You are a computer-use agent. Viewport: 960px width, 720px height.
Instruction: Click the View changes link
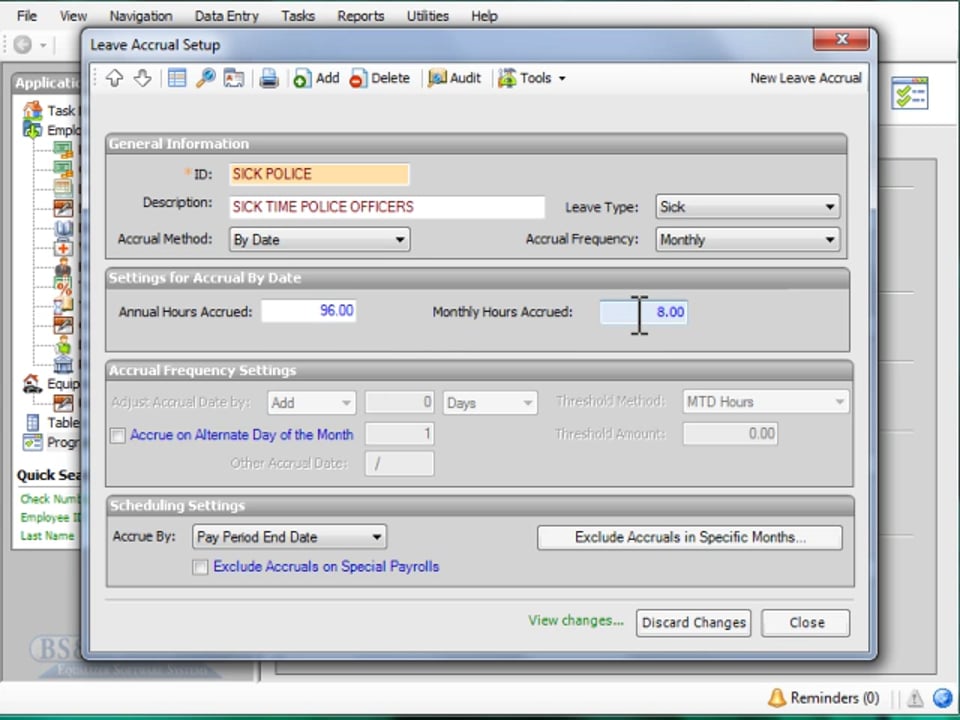pos(576,621)
